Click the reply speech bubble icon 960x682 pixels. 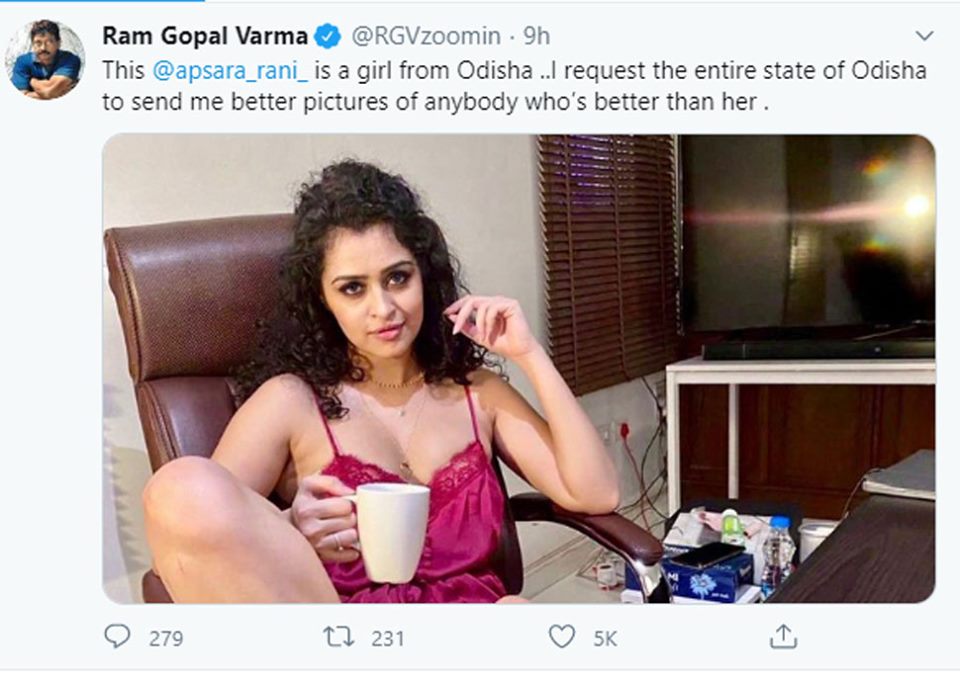(118, 637)
